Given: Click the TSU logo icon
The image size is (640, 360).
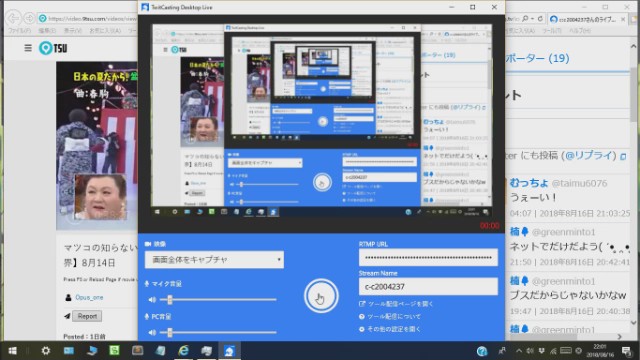Looking at the screenshot, I should (x=46, y=48).
